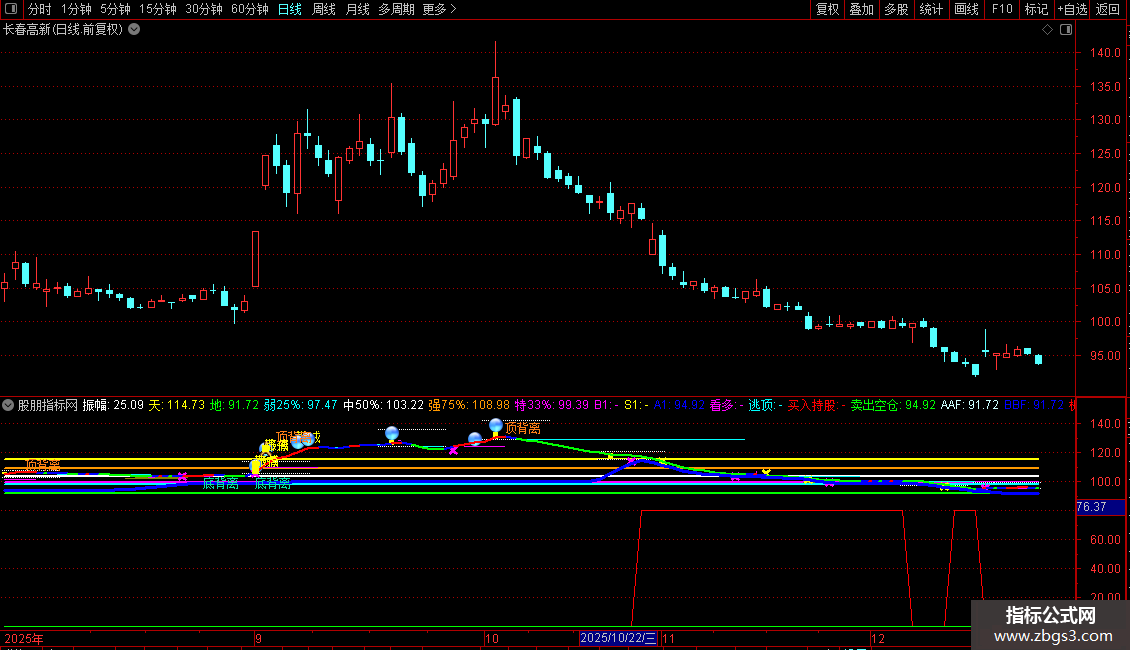
Task: Add stock to watchlist with +自选
Action: 1071,9
